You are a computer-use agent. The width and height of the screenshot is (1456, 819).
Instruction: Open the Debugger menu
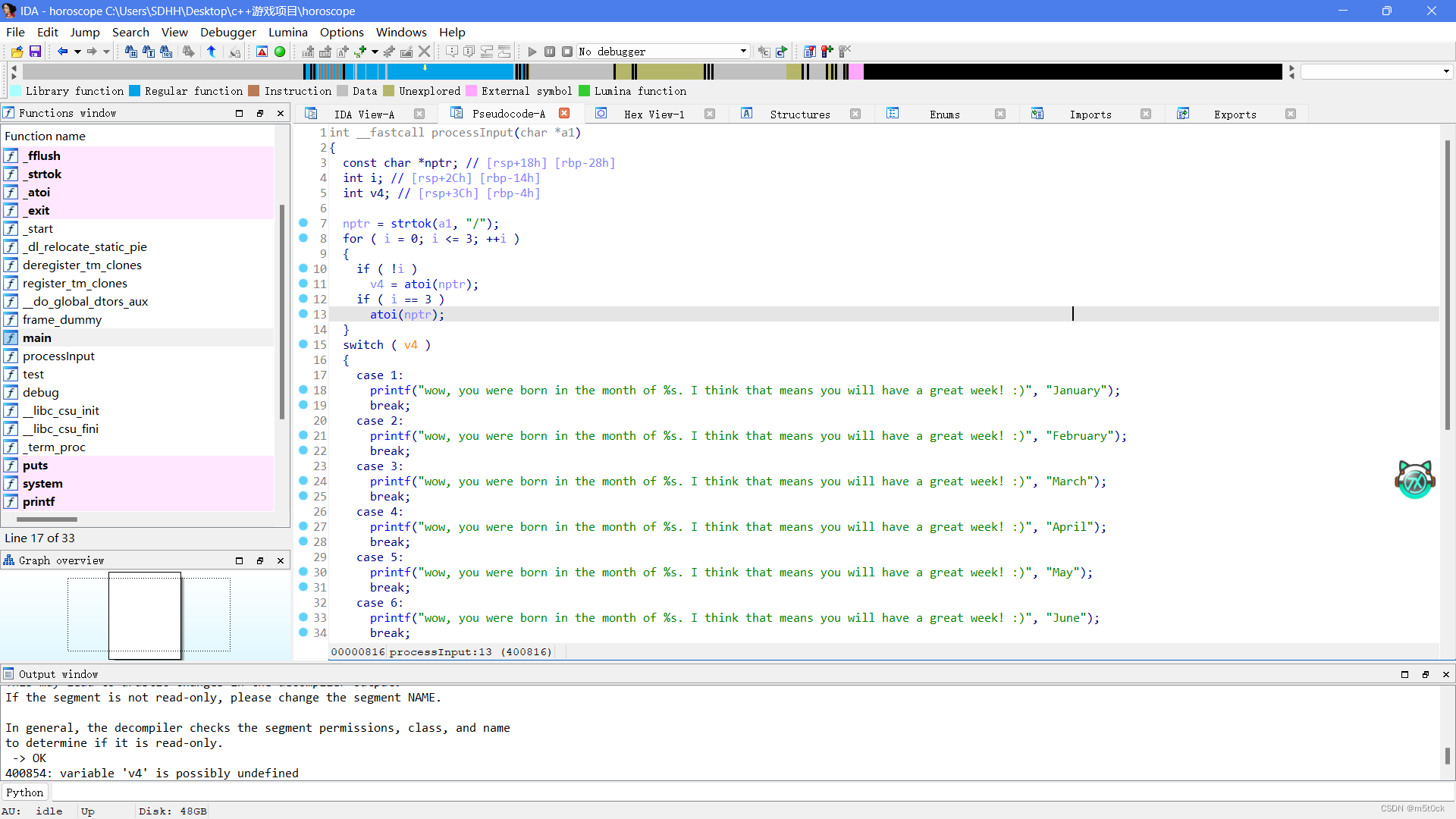coord(227,32)
